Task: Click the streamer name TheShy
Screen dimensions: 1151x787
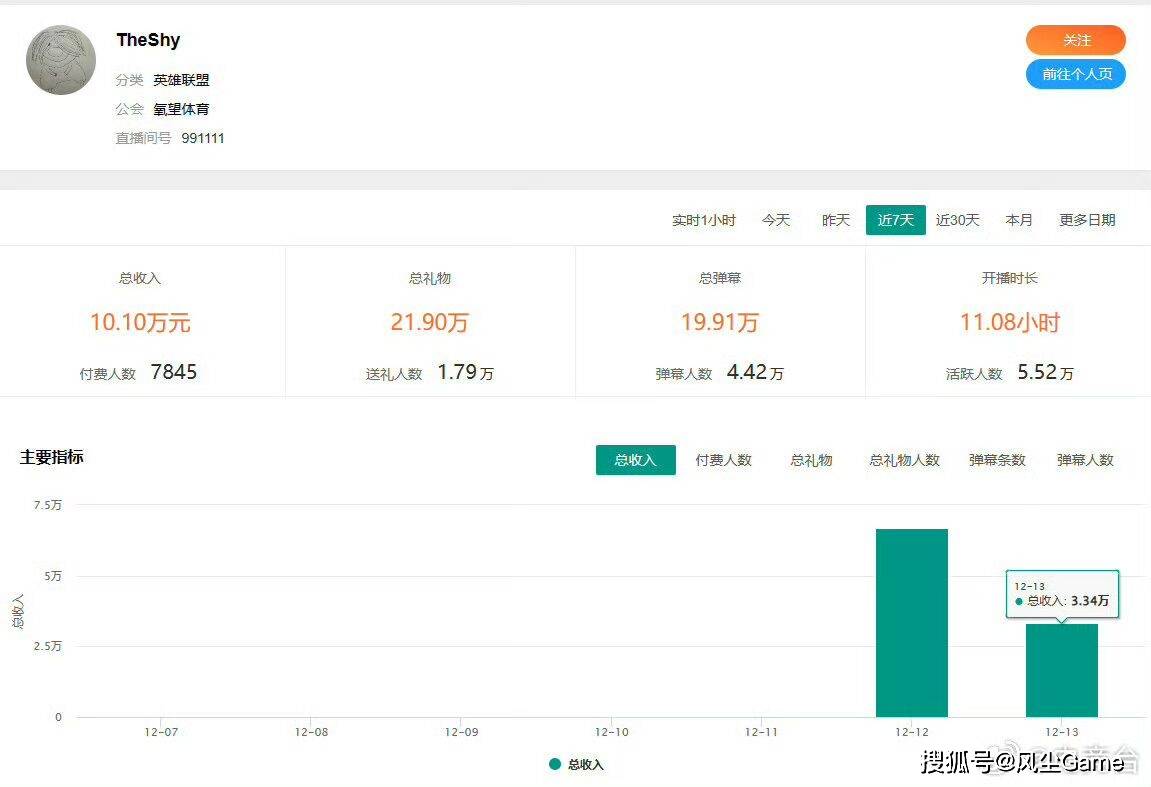Action: (148, 40)
